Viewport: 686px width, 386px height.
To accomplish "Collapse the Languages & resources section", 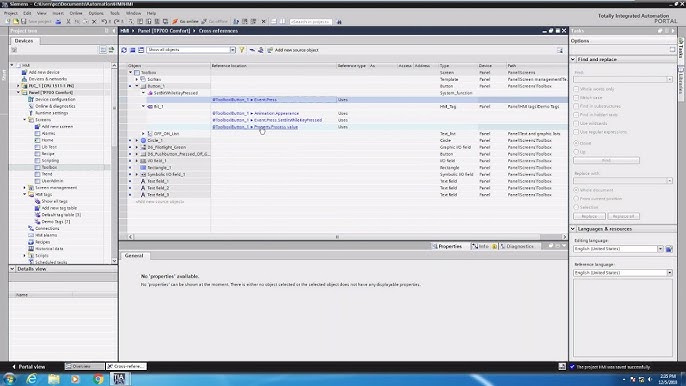I will tap(573, 229).
